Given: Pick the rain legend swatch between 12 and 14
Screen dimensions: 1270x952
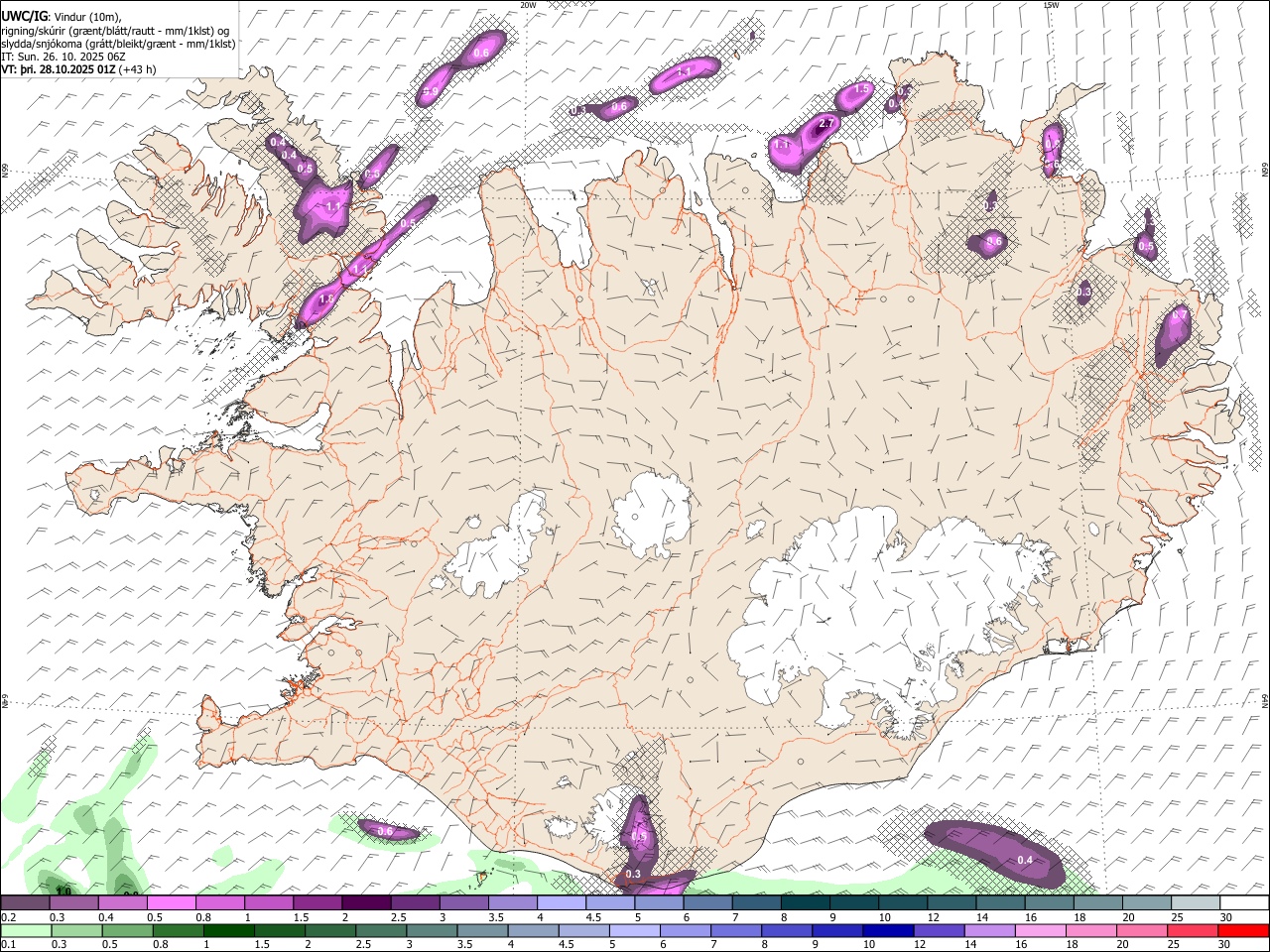Looking at the screenshot, I should [x=940, y=930].
